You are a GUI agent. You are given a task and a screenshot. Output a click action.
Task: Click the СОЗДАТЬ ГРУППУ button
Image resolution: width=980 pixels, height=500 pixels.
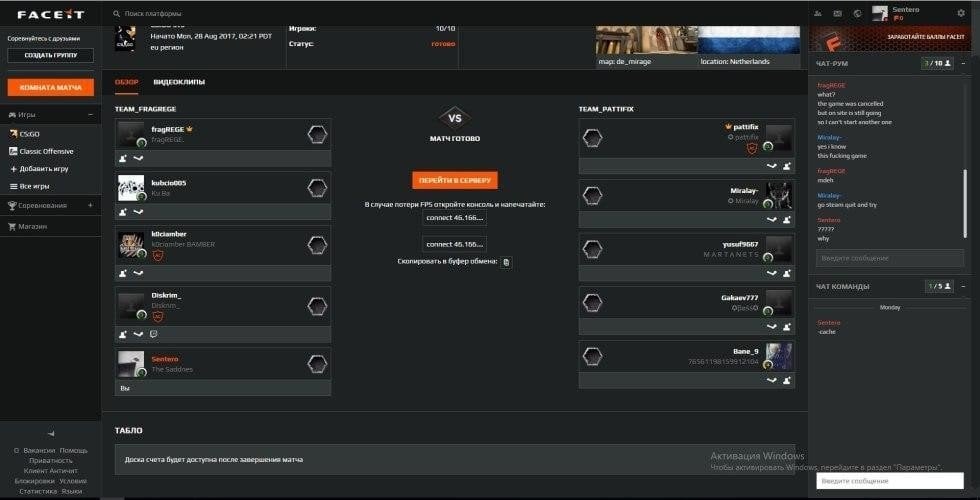50,55
